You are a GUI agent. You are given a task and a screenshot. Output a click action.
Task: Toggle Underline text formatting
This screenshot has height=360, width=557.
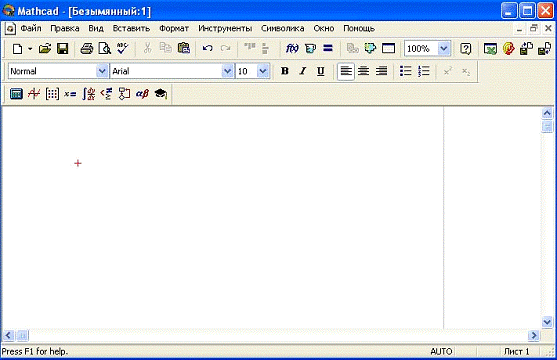click(320, 71)
